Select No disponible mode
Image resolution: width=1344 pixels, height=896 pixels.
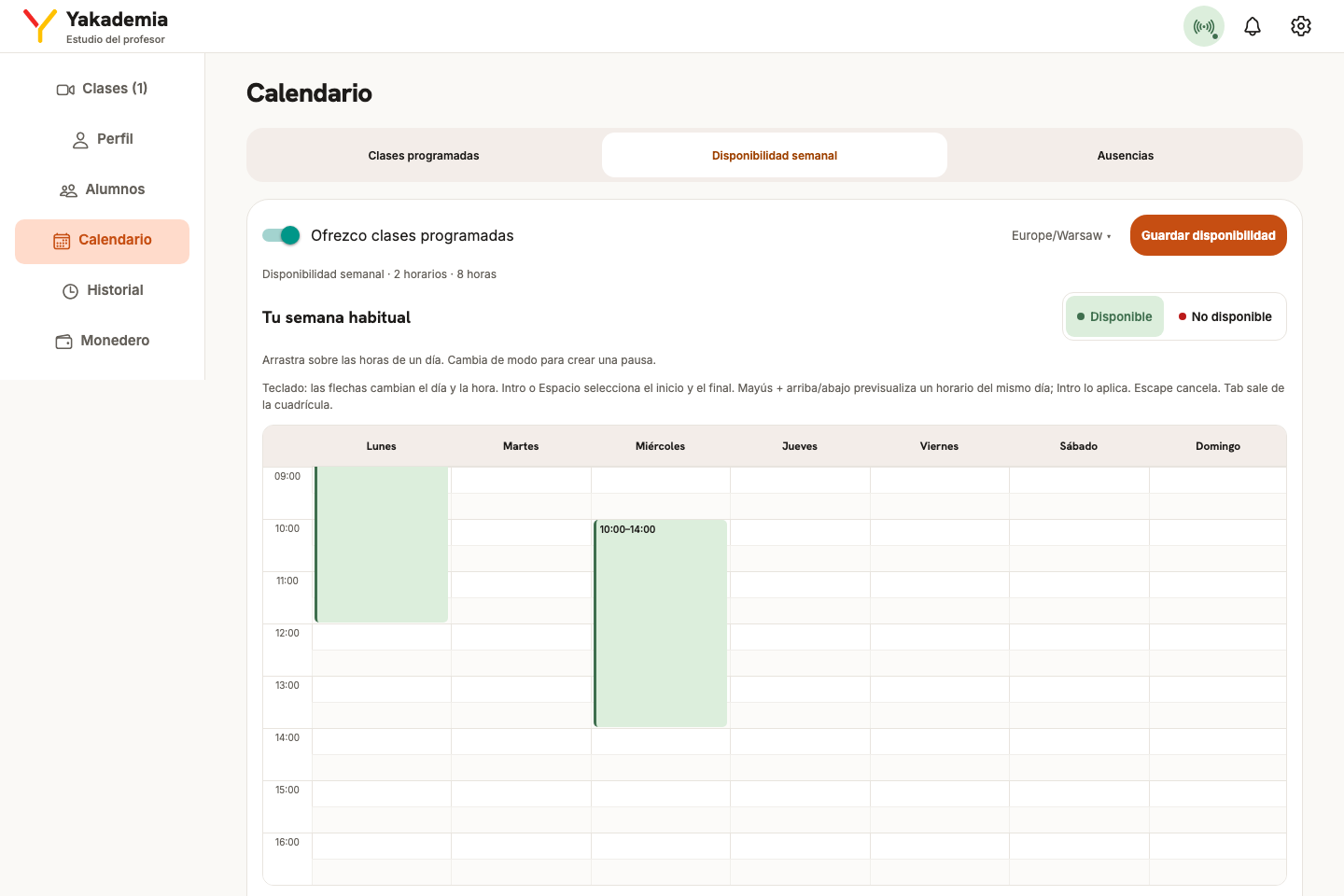click(x=1225, y=316)
